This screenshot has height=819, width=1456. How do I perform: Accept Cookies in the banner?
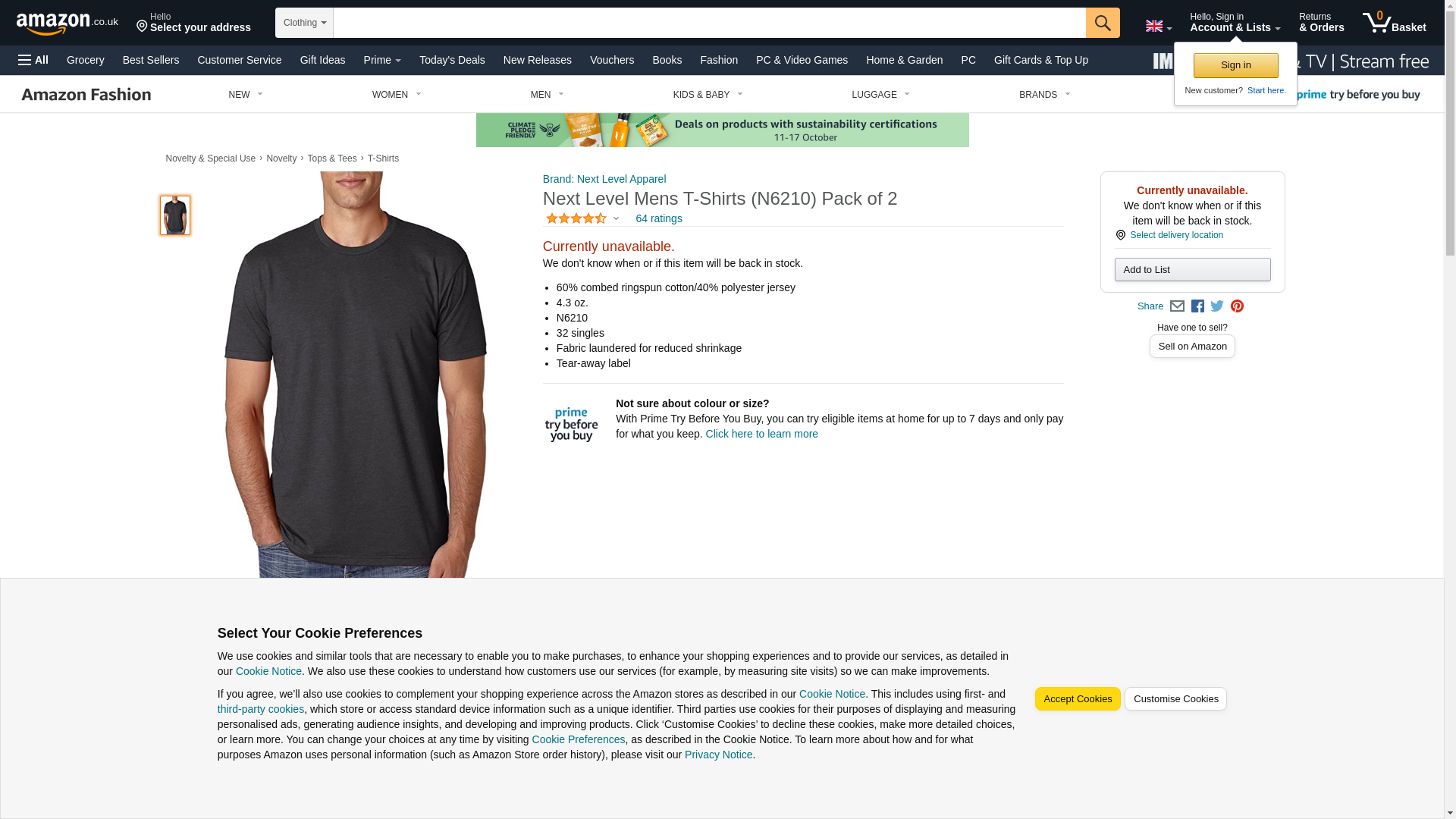[x=1078, y=699]
